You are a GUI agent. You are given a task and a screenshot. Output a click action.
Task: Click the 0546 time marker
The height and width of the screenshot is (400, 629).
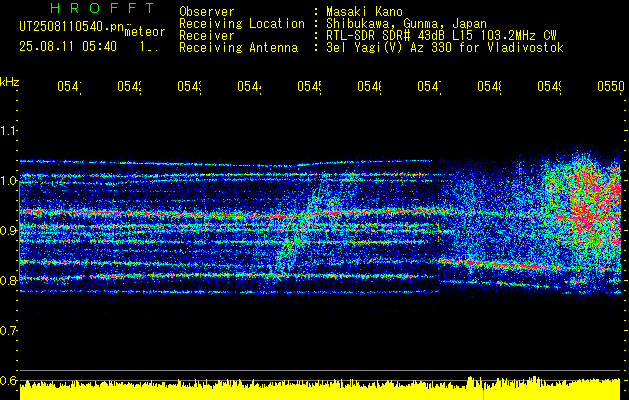click(369, 86)
